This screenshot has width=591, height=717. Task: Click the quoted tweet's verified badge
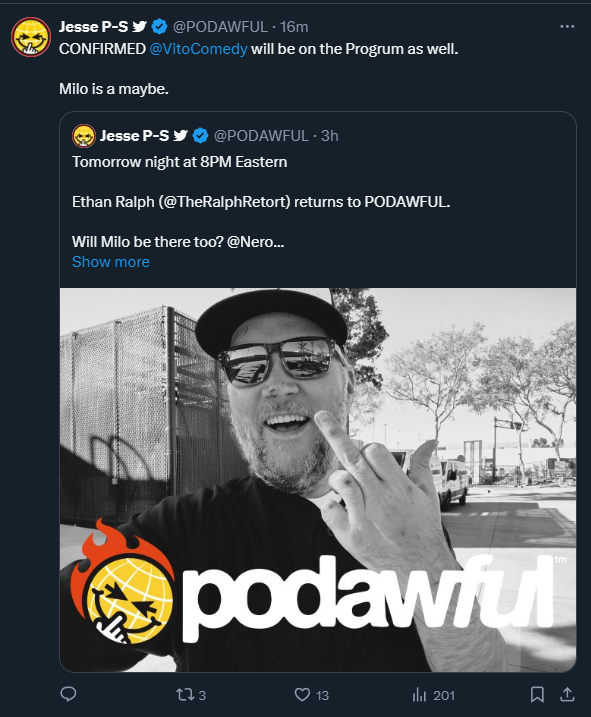(200, 135)
